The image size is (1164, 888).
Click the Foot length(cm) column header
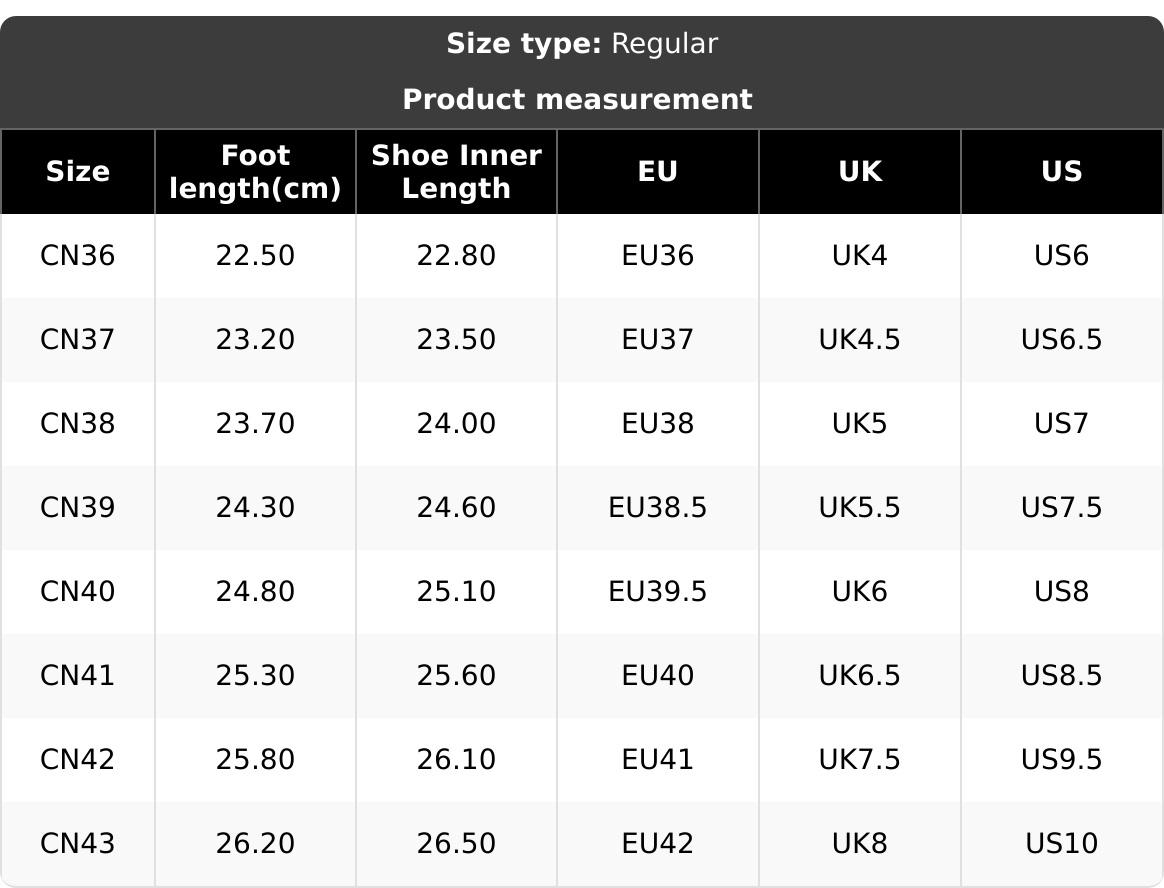[x=255, y=172]
